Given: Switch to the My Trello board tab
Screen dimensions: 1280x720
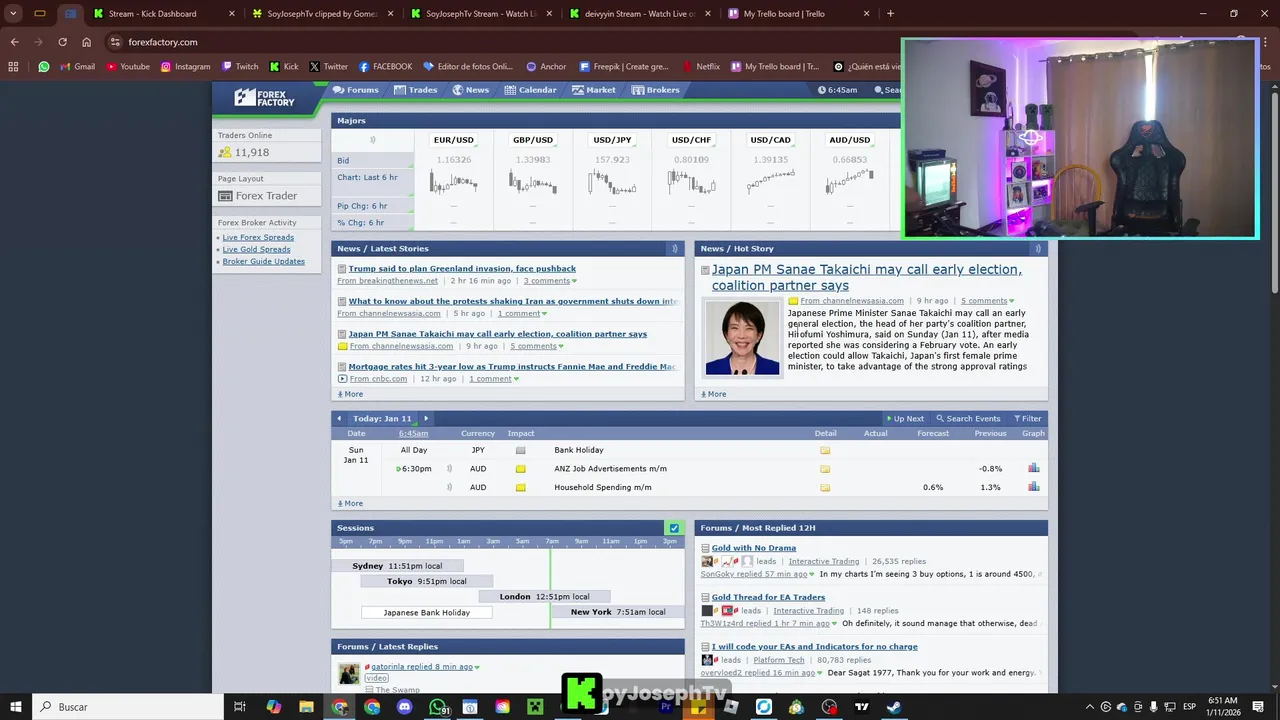Looking at the screenshot, I should coord(797,14).
